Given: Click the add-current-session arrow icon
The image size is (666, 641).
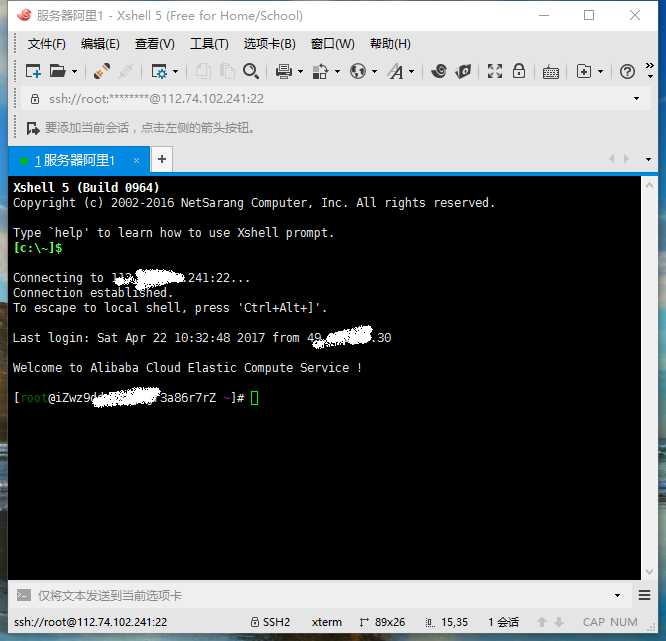Looking at the screenshot, I should pos(33,128).
